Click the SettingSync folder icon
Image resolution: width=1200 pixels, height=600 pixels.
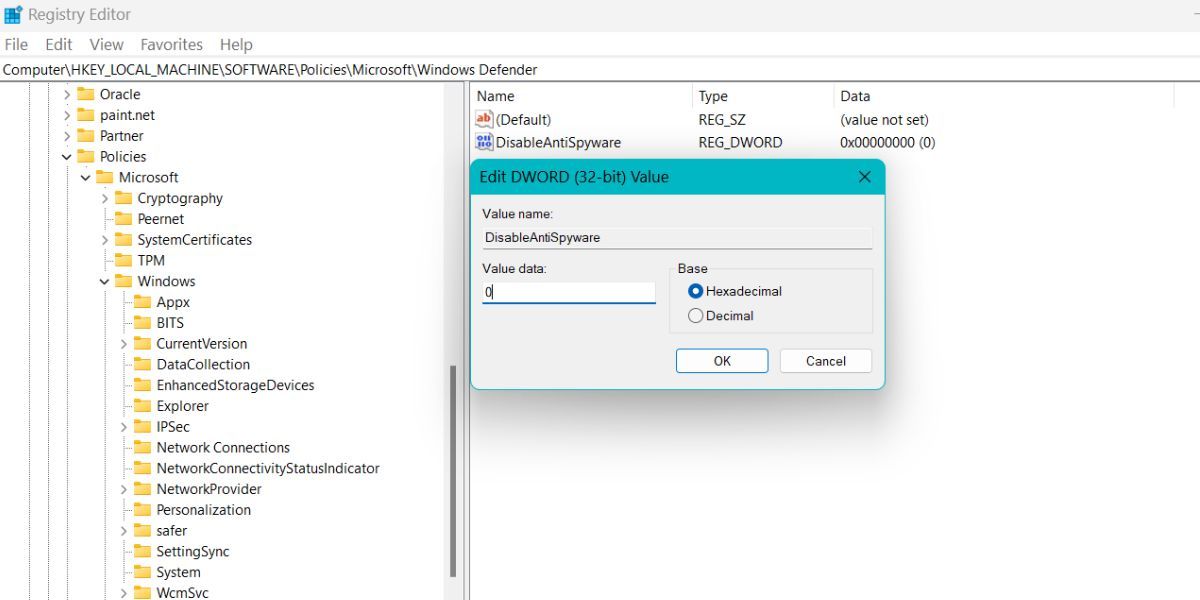(x=141, y=551)
